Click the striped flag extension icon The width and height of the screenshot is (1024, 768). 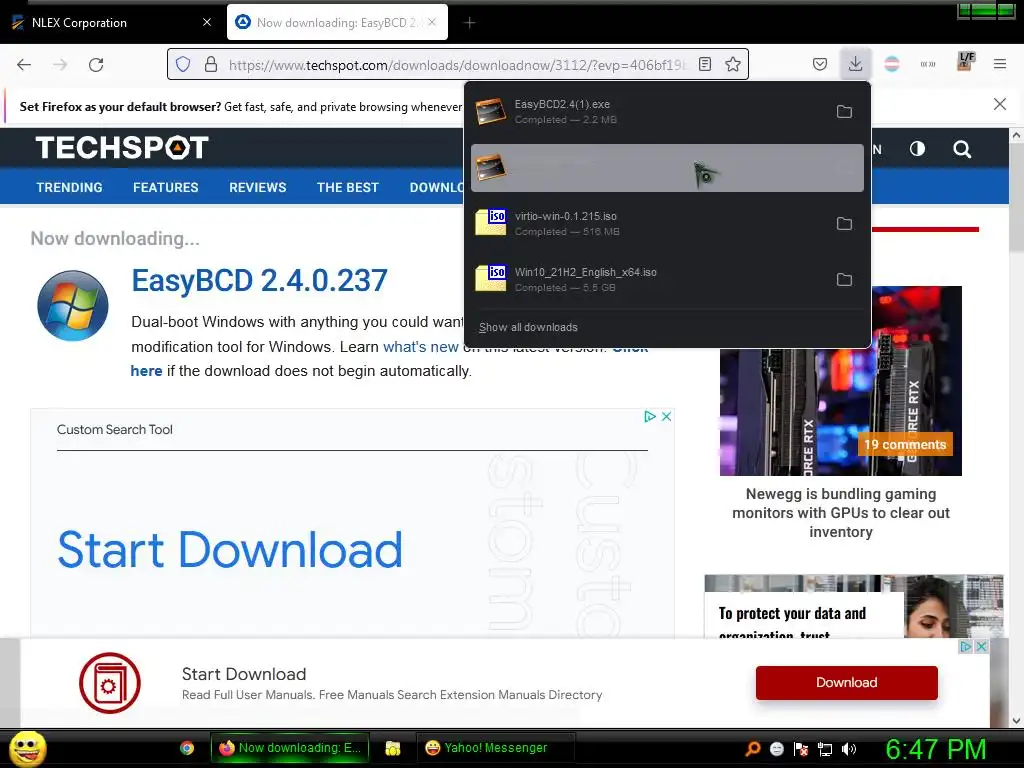891,64
